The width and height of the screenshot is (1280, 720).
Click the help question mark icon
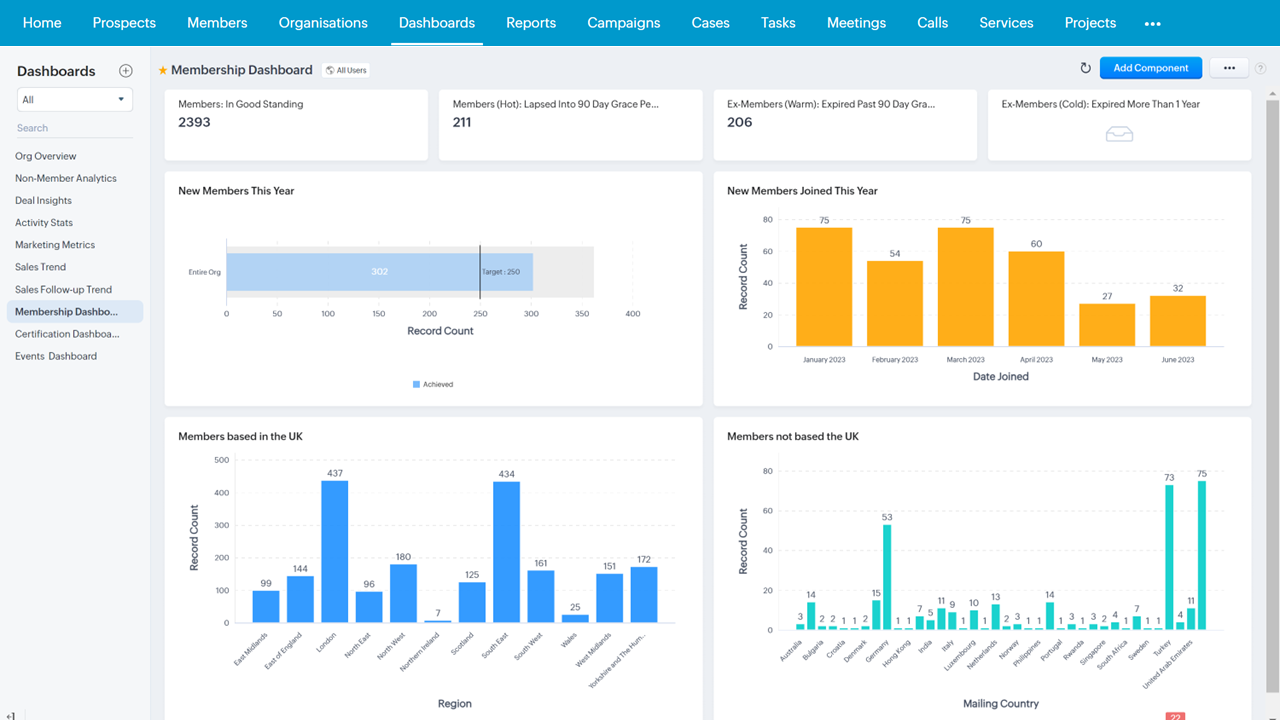coord(1260,68)
